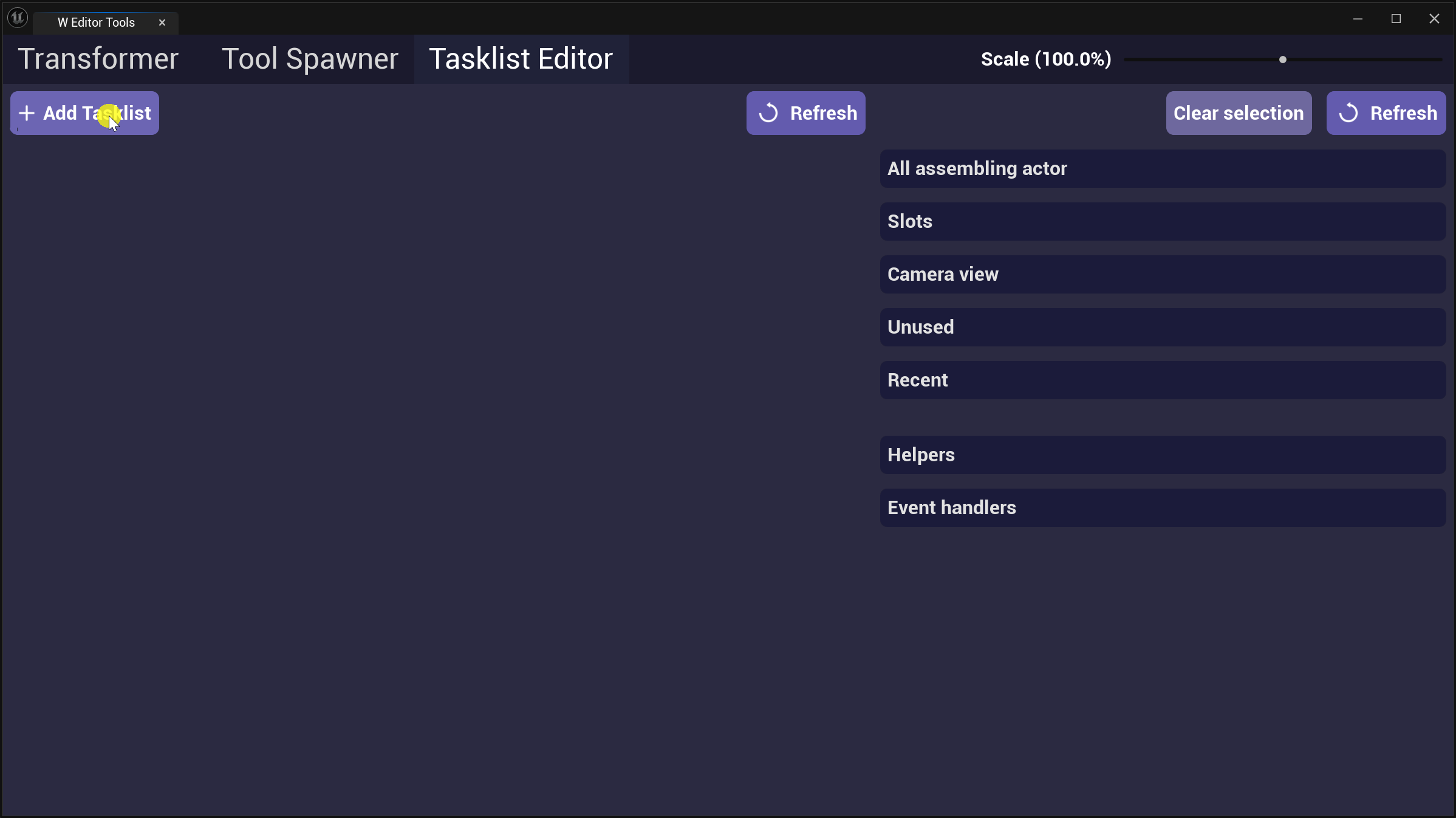Viewport: 1456px width, 818px height.
Task: Open the Tool Spawner tab
Action: (310, 59)
